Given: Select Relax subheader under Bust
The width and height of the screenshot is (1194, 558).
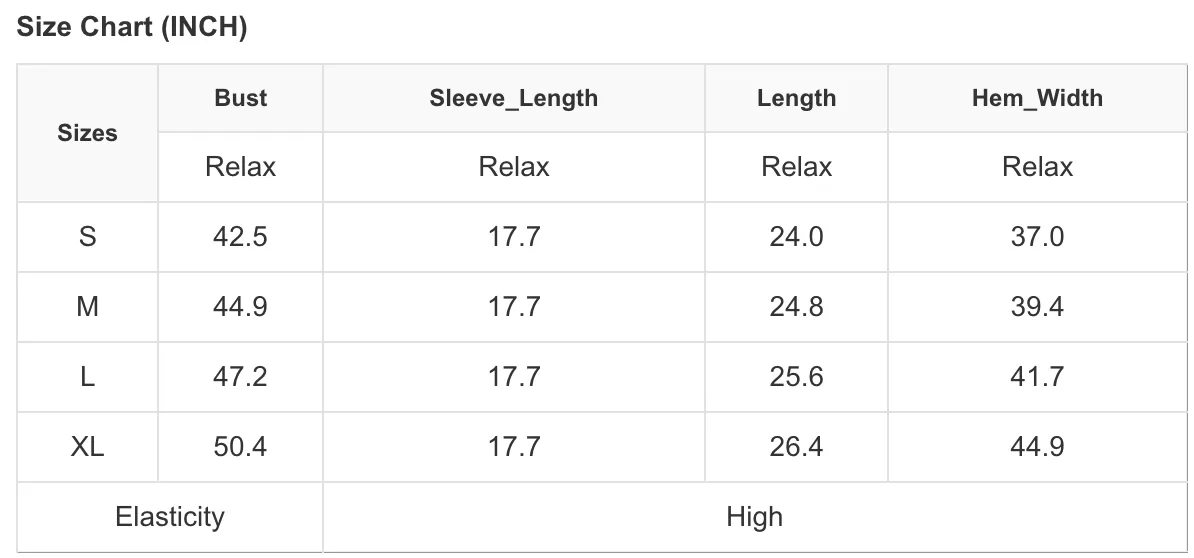Looking at the screenshot, I should coord(241,167).
